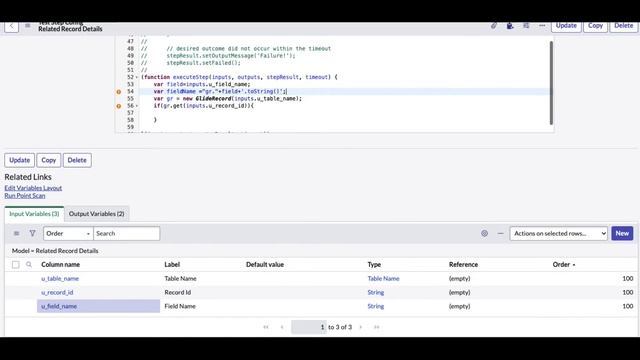Click order value 100 in u_record_id row
The width and height of the screenshot is (640, 360).
[628, 292]
